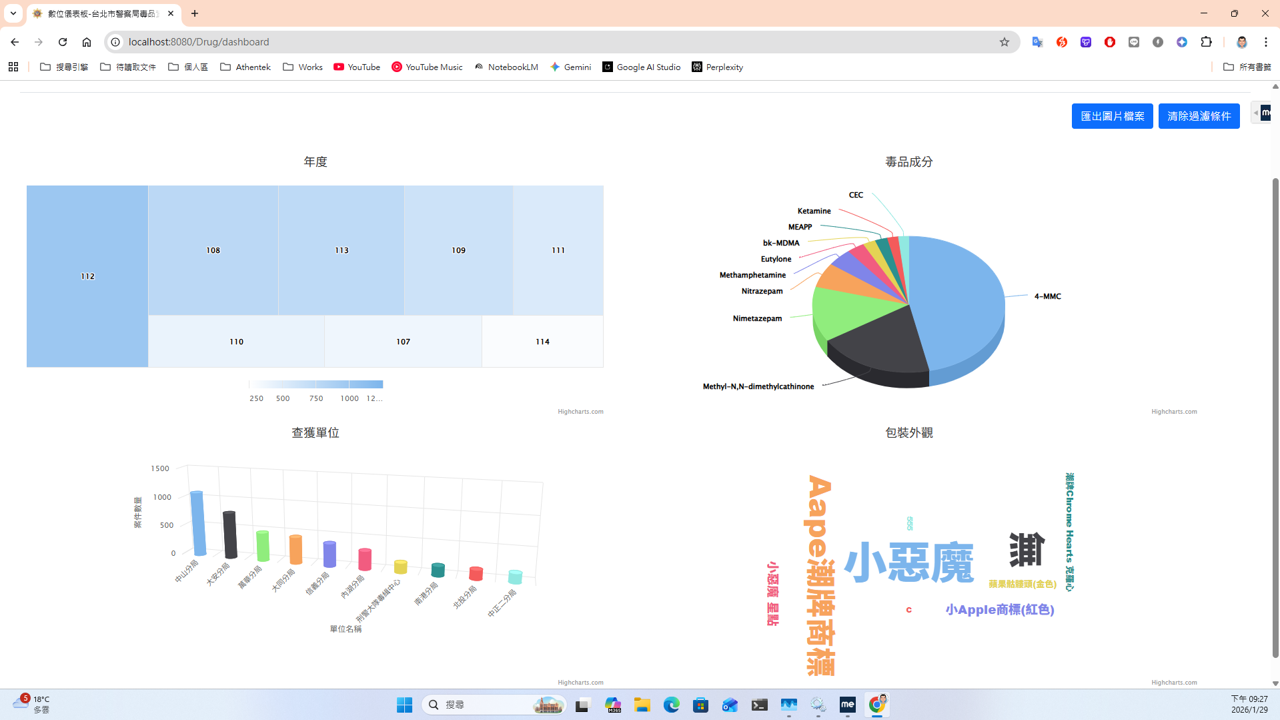
Task: Open the Chrome extensions puzzle icon
Action: (1207, 42)
